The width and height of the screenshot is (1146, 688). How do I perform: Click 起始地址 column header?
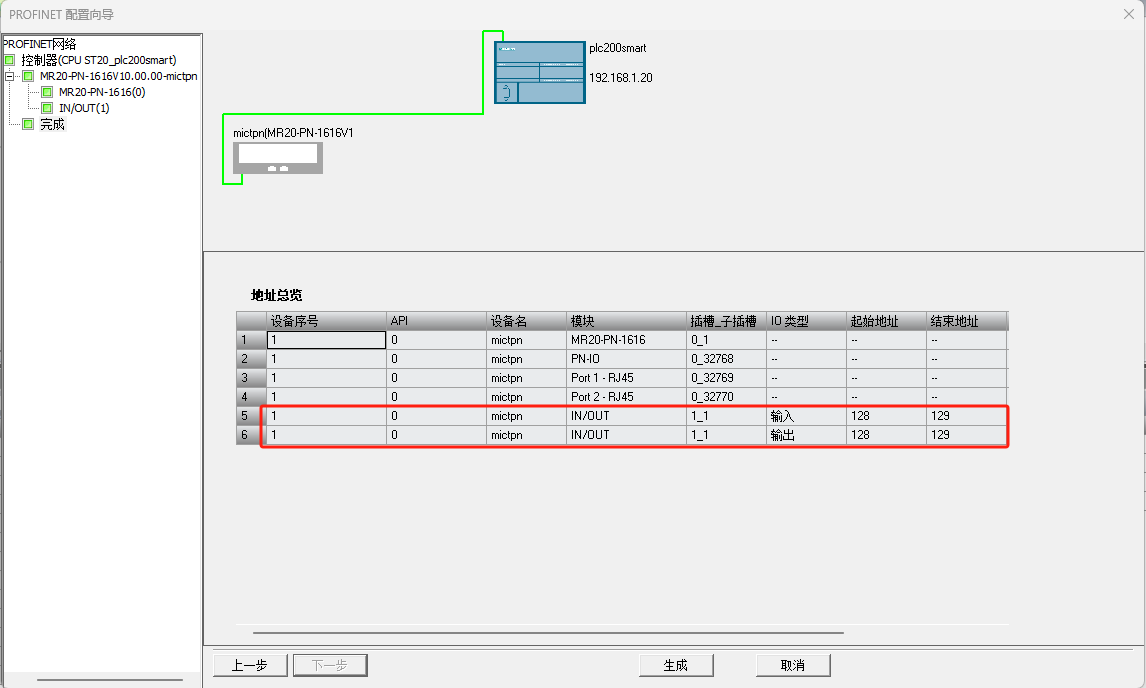(x=886, y=321)
